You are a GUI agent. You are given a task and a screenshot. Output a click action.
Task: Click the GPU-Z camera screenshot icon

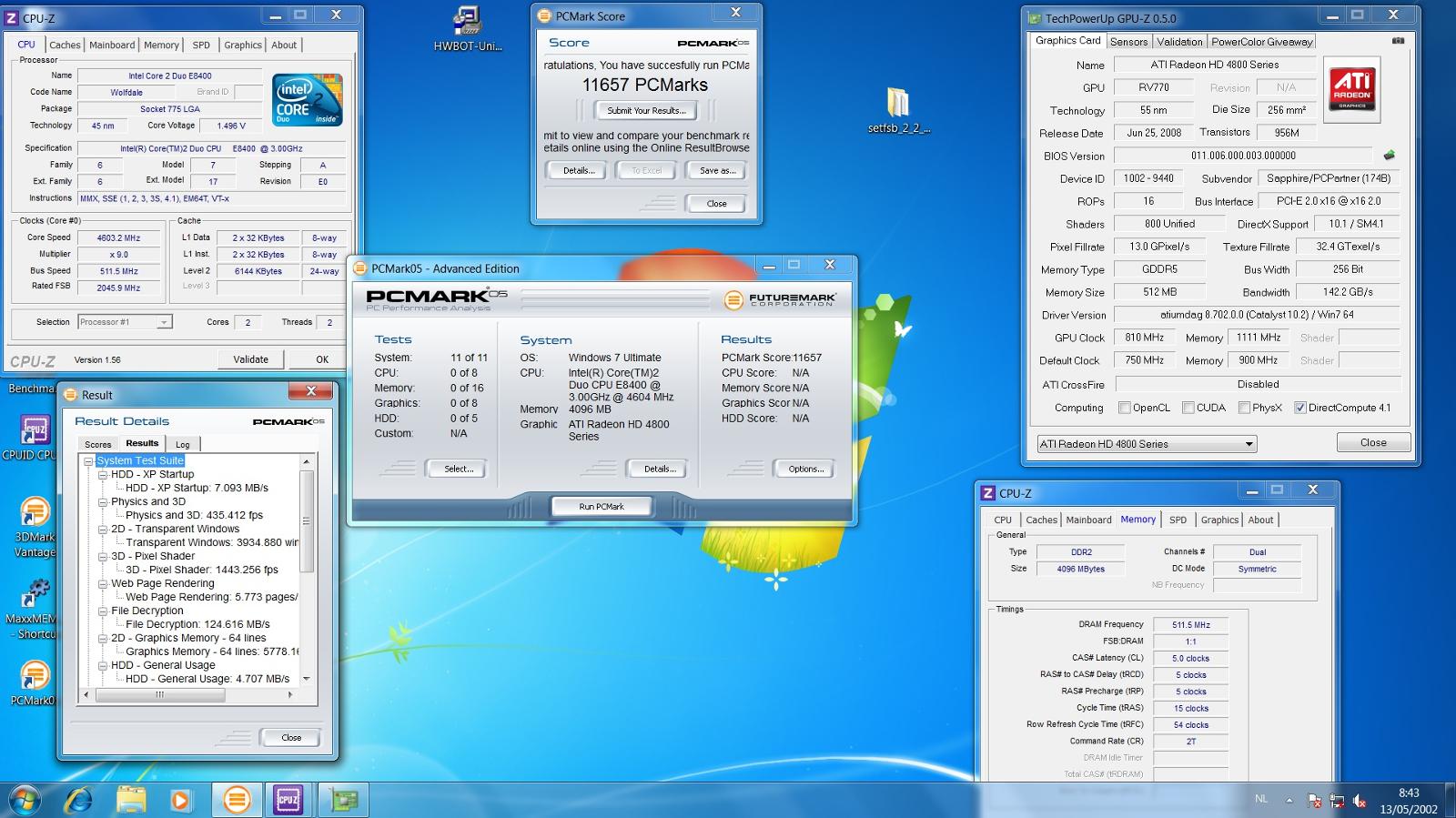coord(1399,41)
